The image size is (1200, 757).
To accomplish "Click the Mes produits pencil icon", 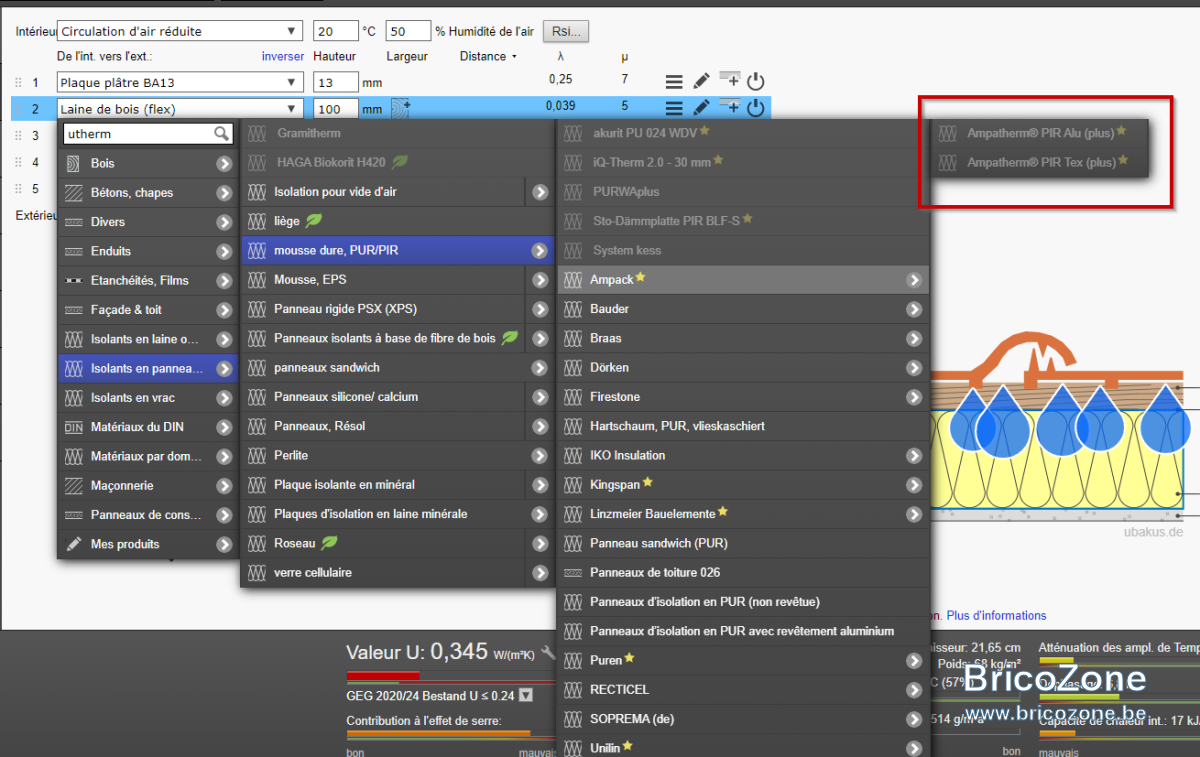I will point(74,545).
